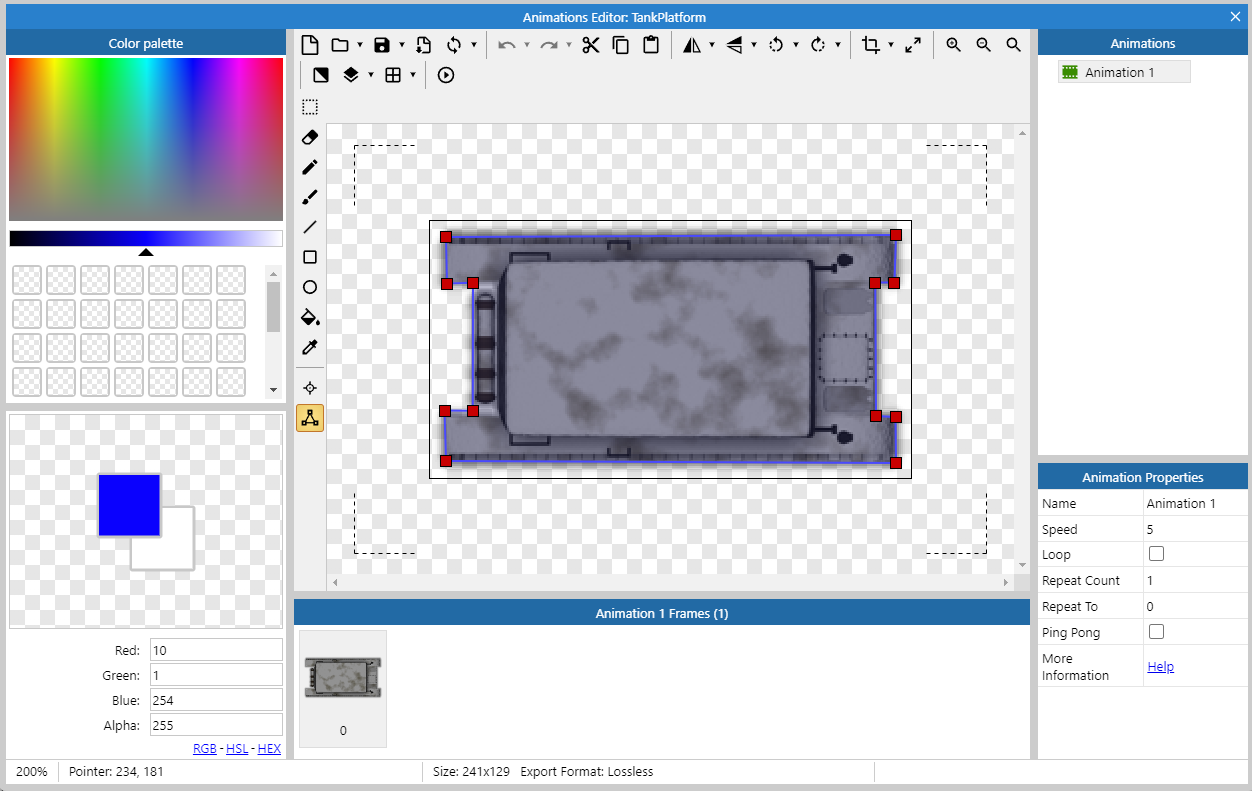
Task: Select the Pencil tool
Action: 309,167
